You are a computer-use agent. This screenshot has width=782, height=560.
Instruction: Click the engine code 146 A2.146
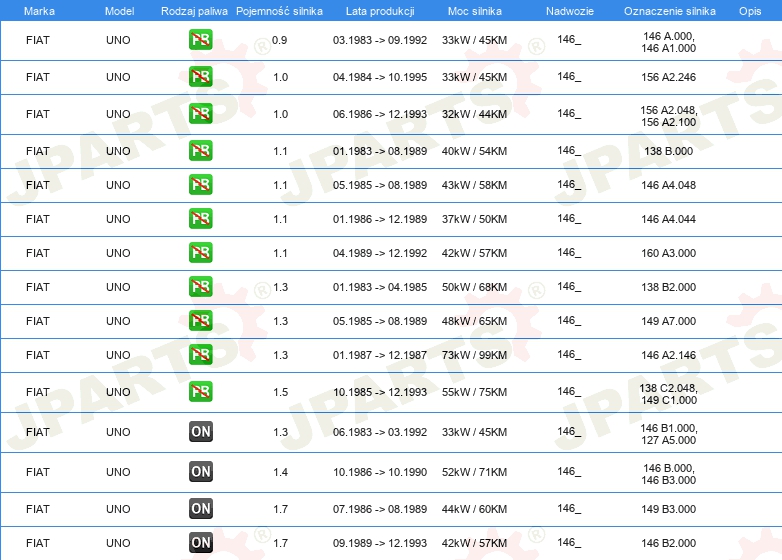(668, 355)
